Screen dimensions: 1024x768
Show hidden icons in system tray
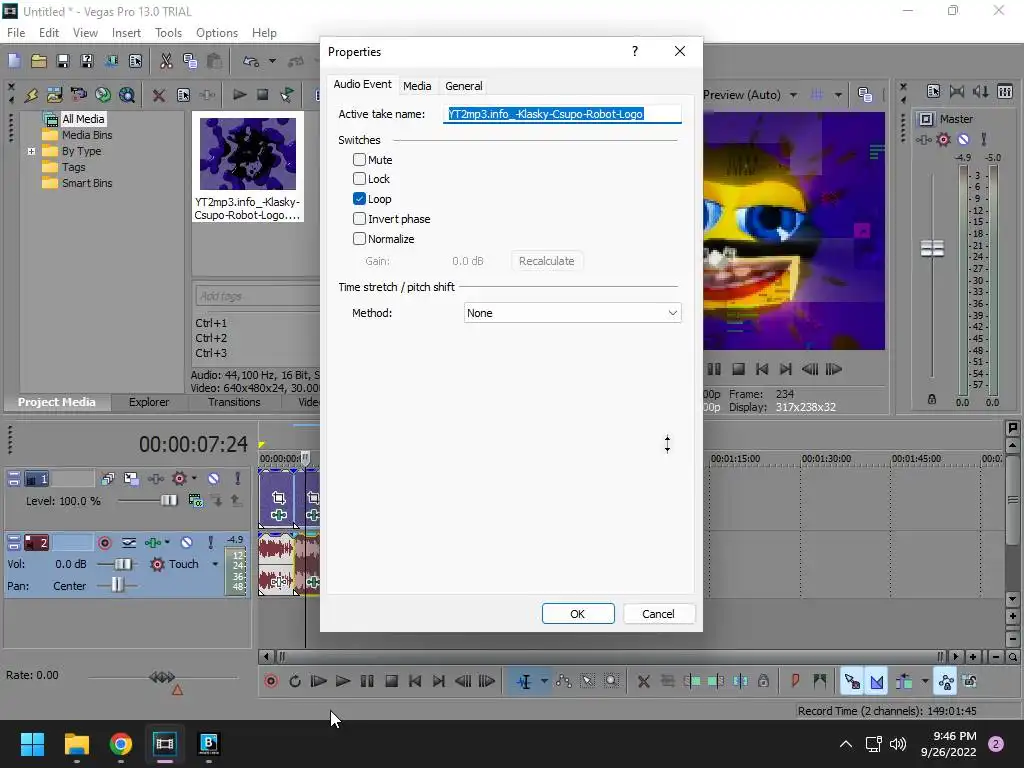click(x=846, y=744)
